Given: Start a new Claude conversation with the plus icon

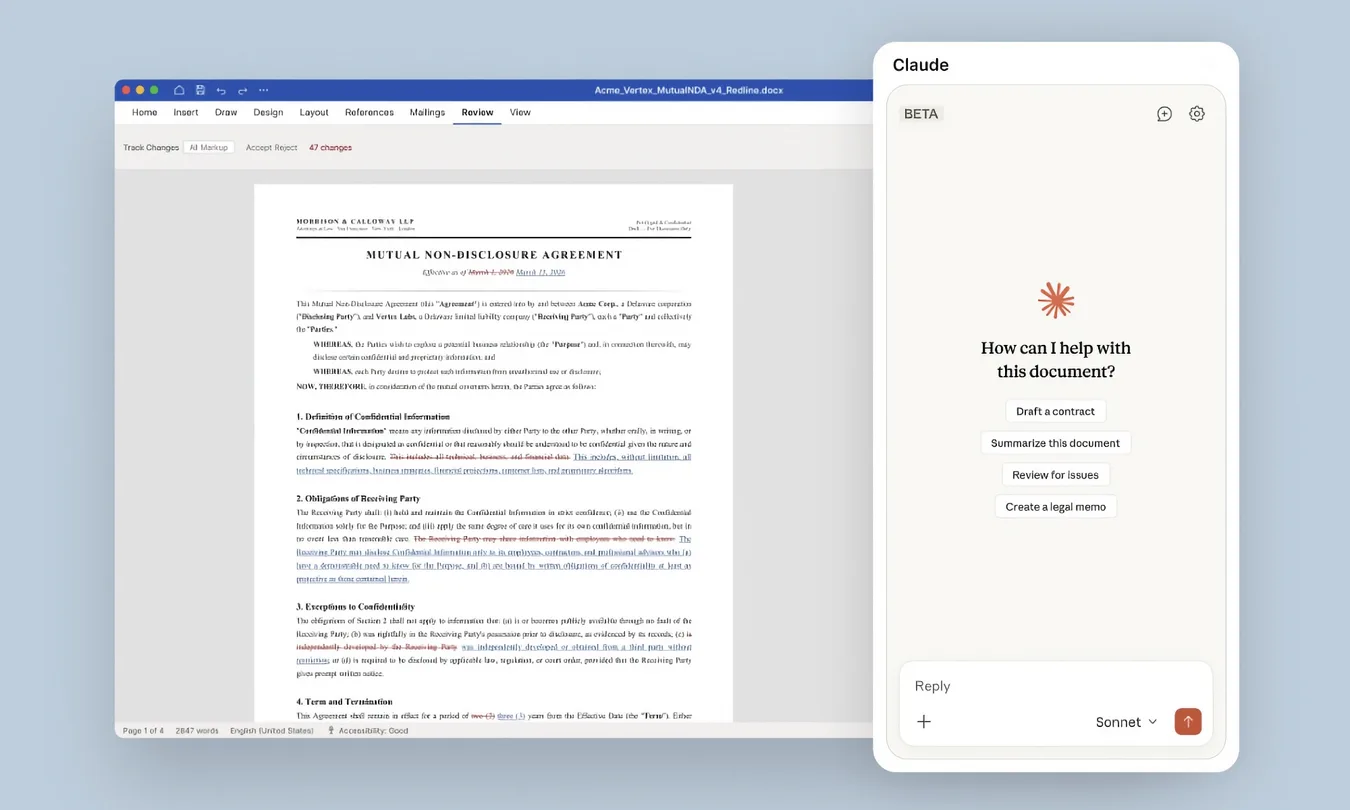Looking at the screenshot, I should click(1164, 113).
